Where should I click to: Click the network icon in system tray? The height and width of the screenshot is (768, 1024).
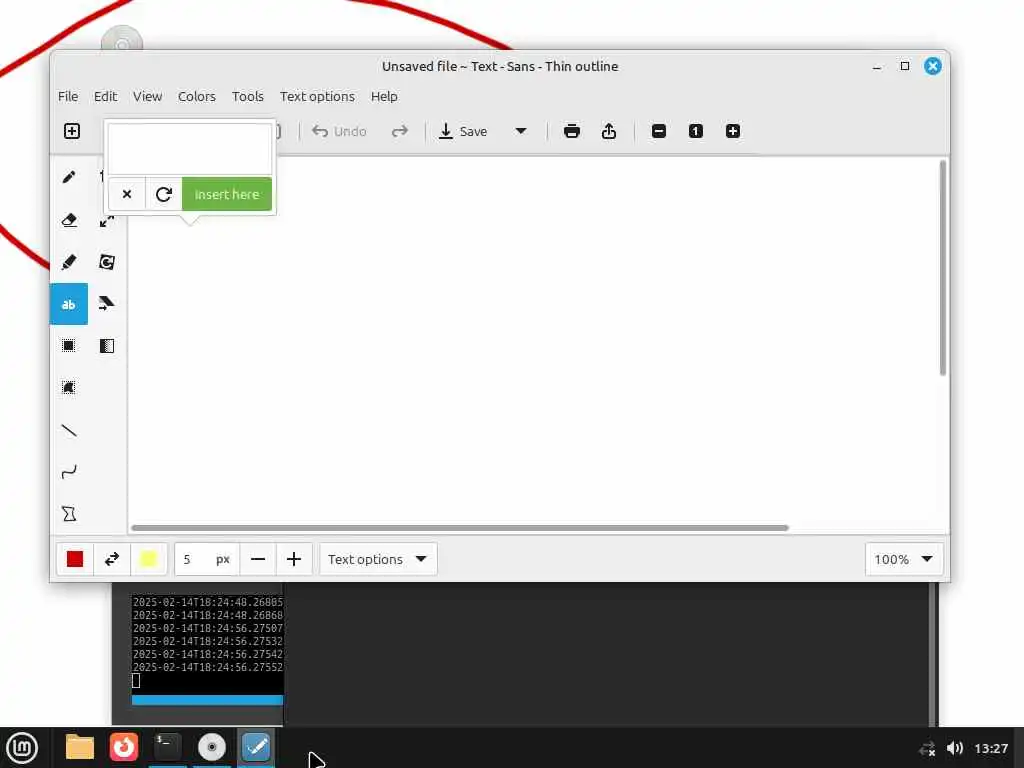point(927,748)
